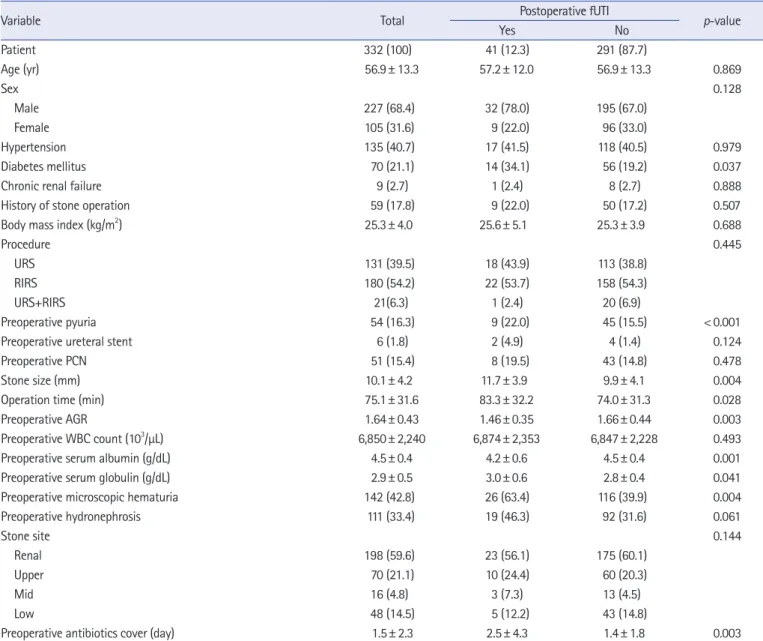Click the 0.478 p-value

[x=727, y=361]
